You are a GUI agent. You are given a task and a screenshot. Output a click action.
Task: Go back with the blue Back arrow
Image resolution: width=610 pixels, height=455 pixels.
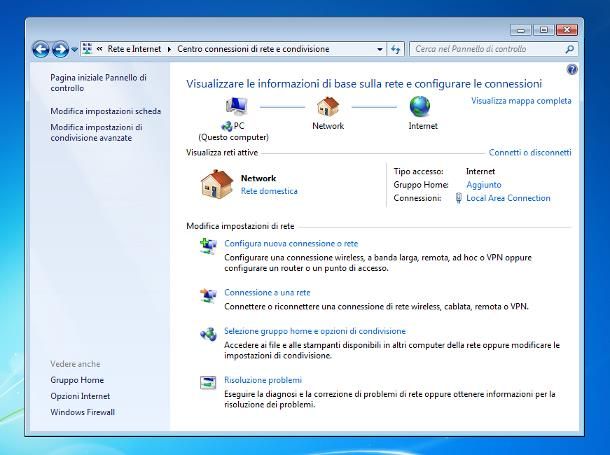pos(41,49)
